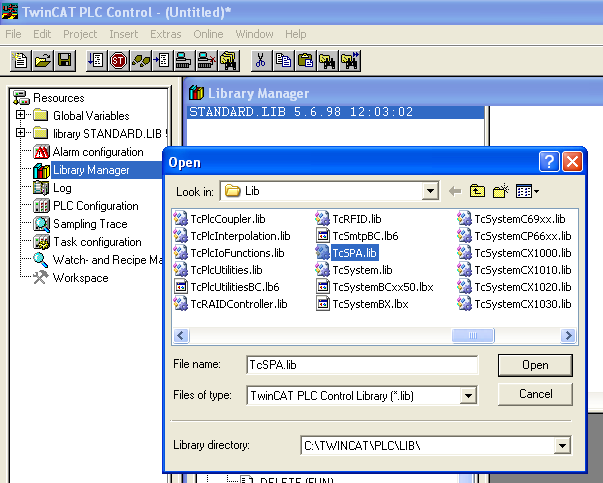Click the Open file toolbar icon
The width and height of the screenshot is (603, 483).
tap(43, 61)
